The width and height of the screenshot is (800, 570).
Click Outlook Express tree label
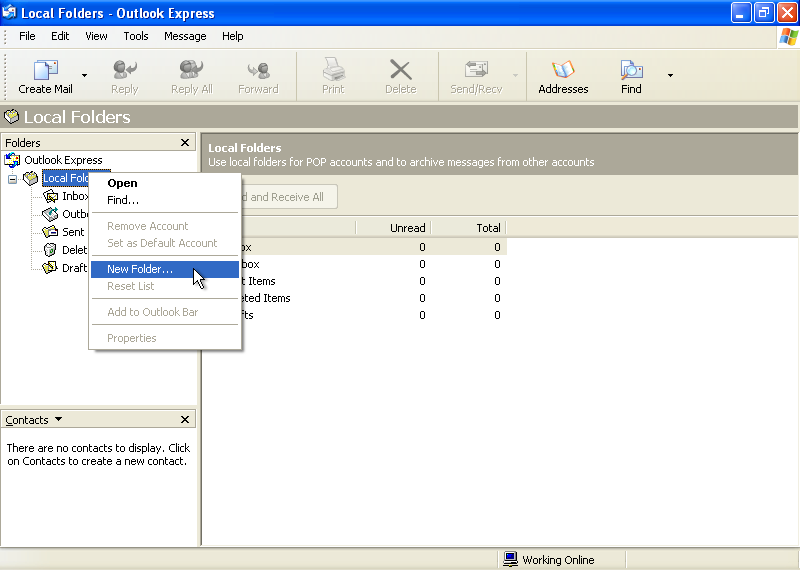(63, 160)
